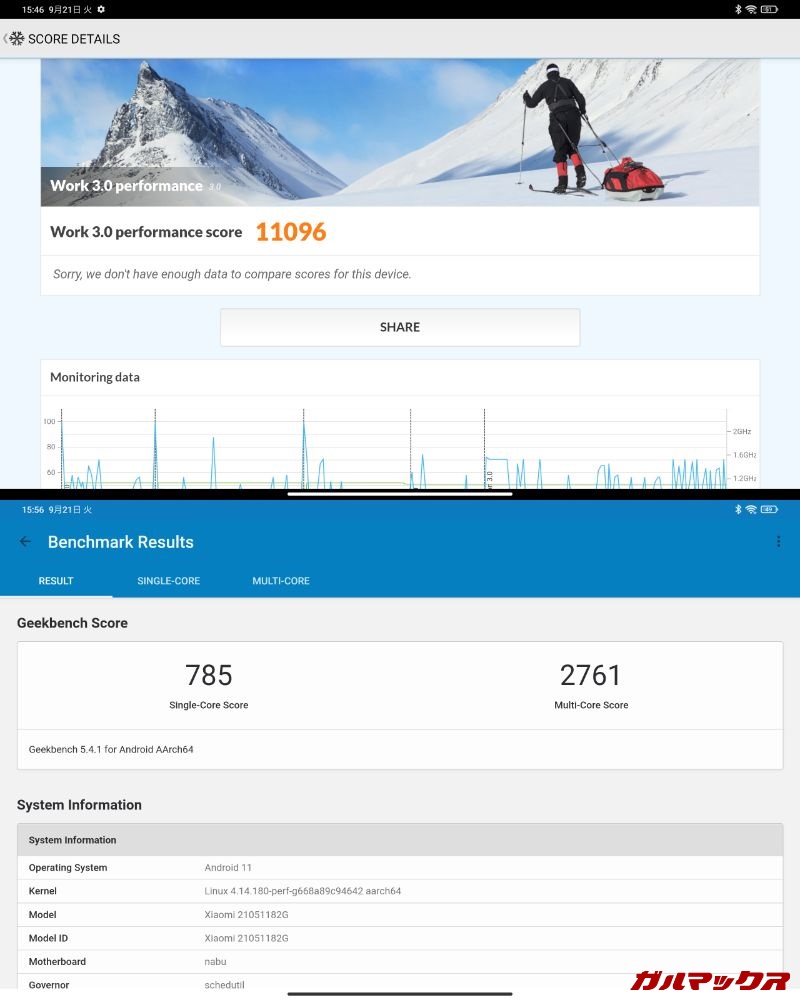The height and width of the screenshot is (1000, 800).
Task: Tap the PCMark snowflake back icon
Action: 15,39
